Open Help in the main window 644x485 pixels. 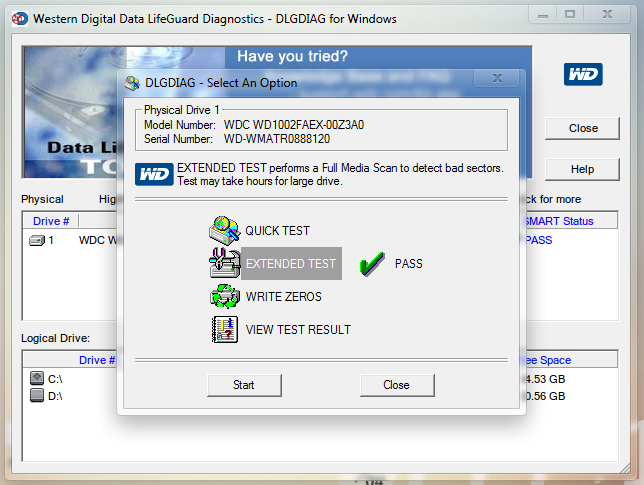582,169
